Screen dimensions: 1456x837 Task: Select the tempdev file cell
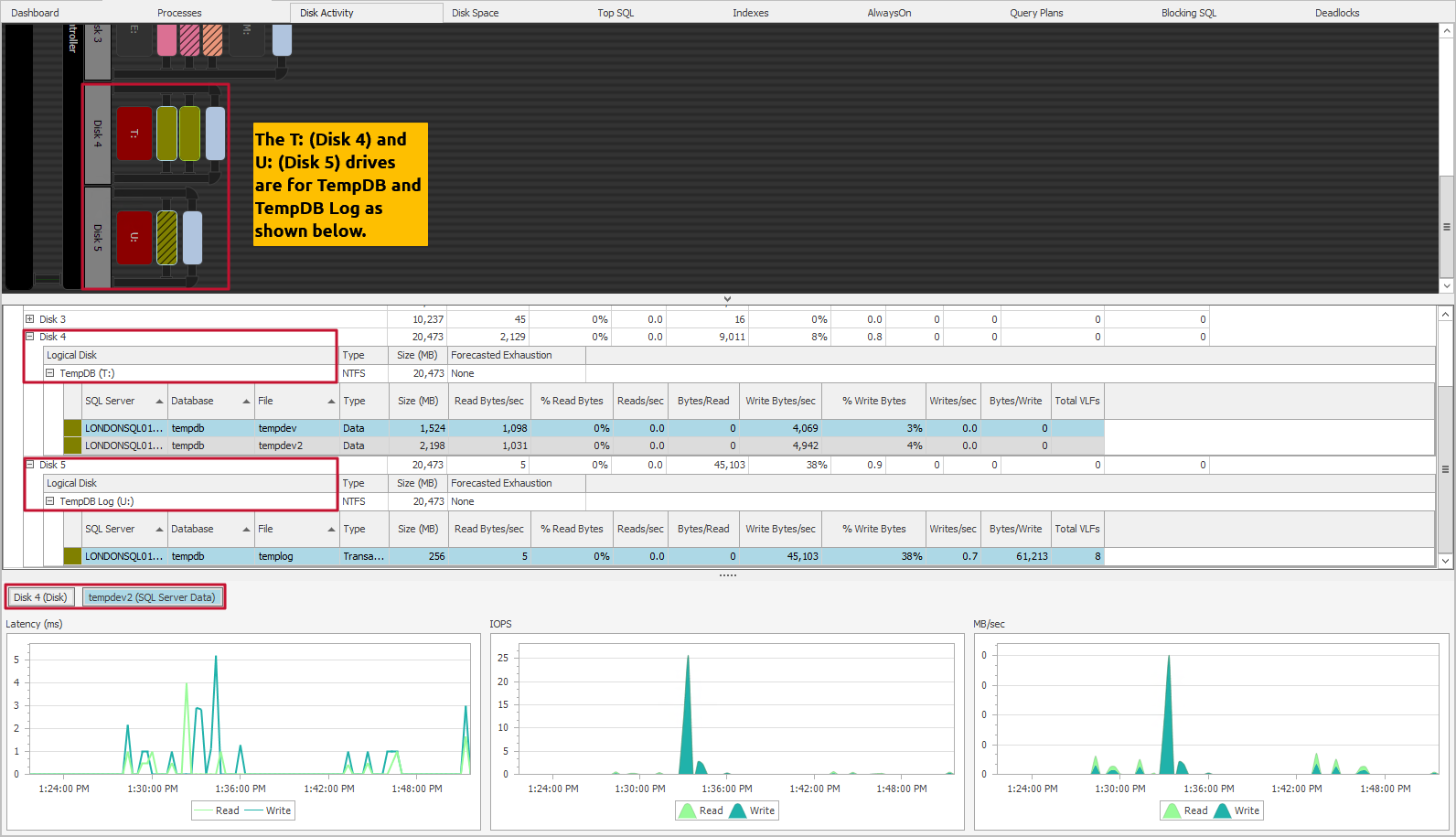[x=296, y=428]
